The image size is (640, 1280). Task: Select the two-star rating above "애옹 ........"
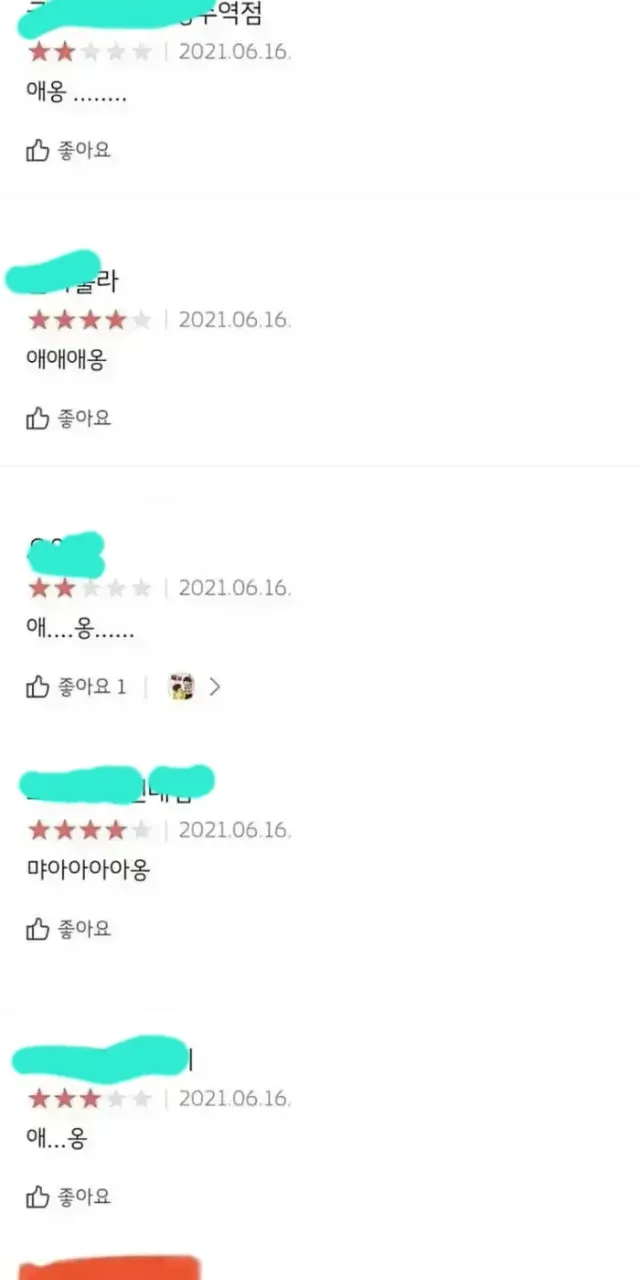tap(90, 52)
